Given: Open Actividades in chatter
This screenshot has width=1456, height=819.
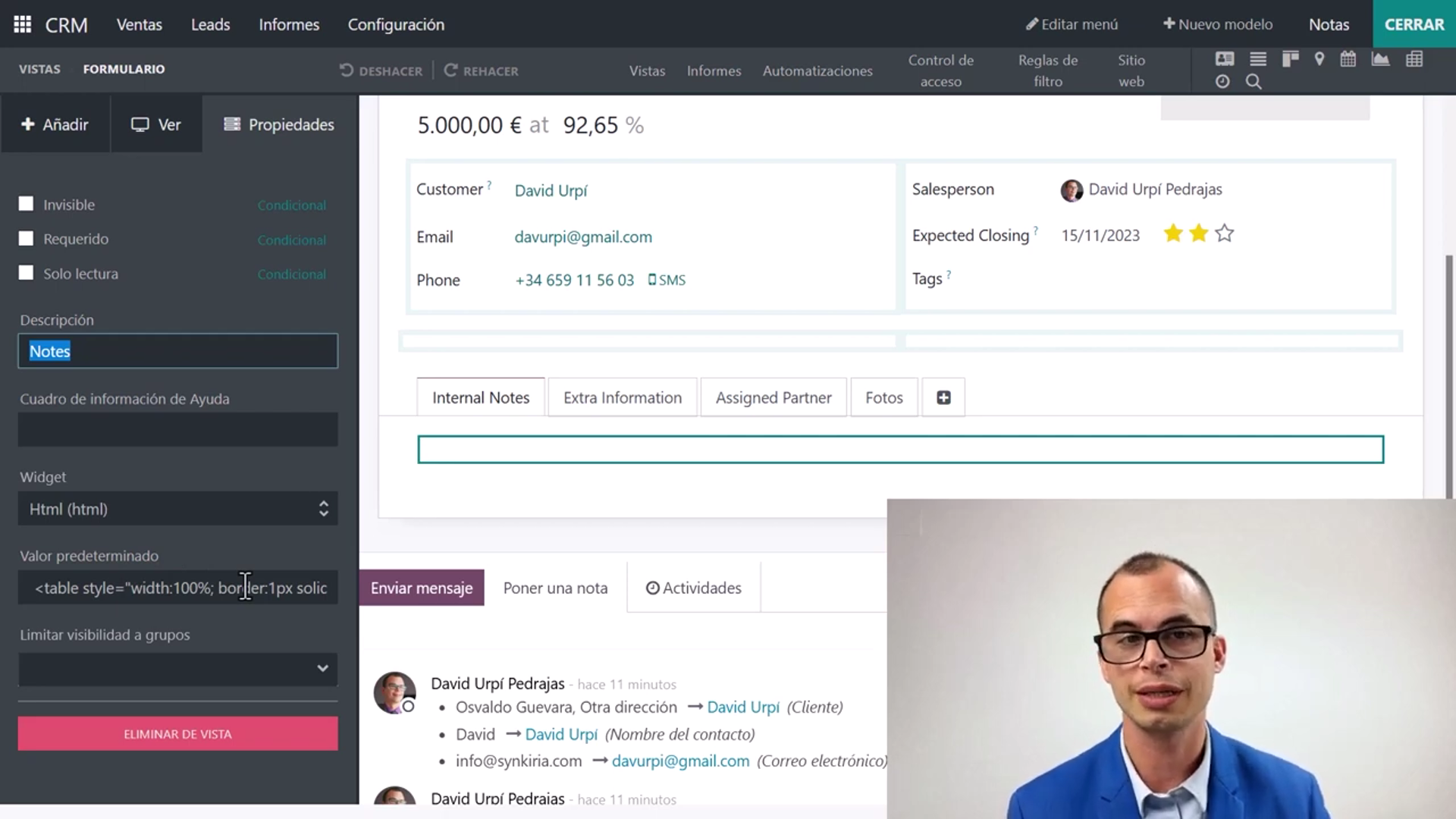Looking at the screenshot, I should coord(694,588).
